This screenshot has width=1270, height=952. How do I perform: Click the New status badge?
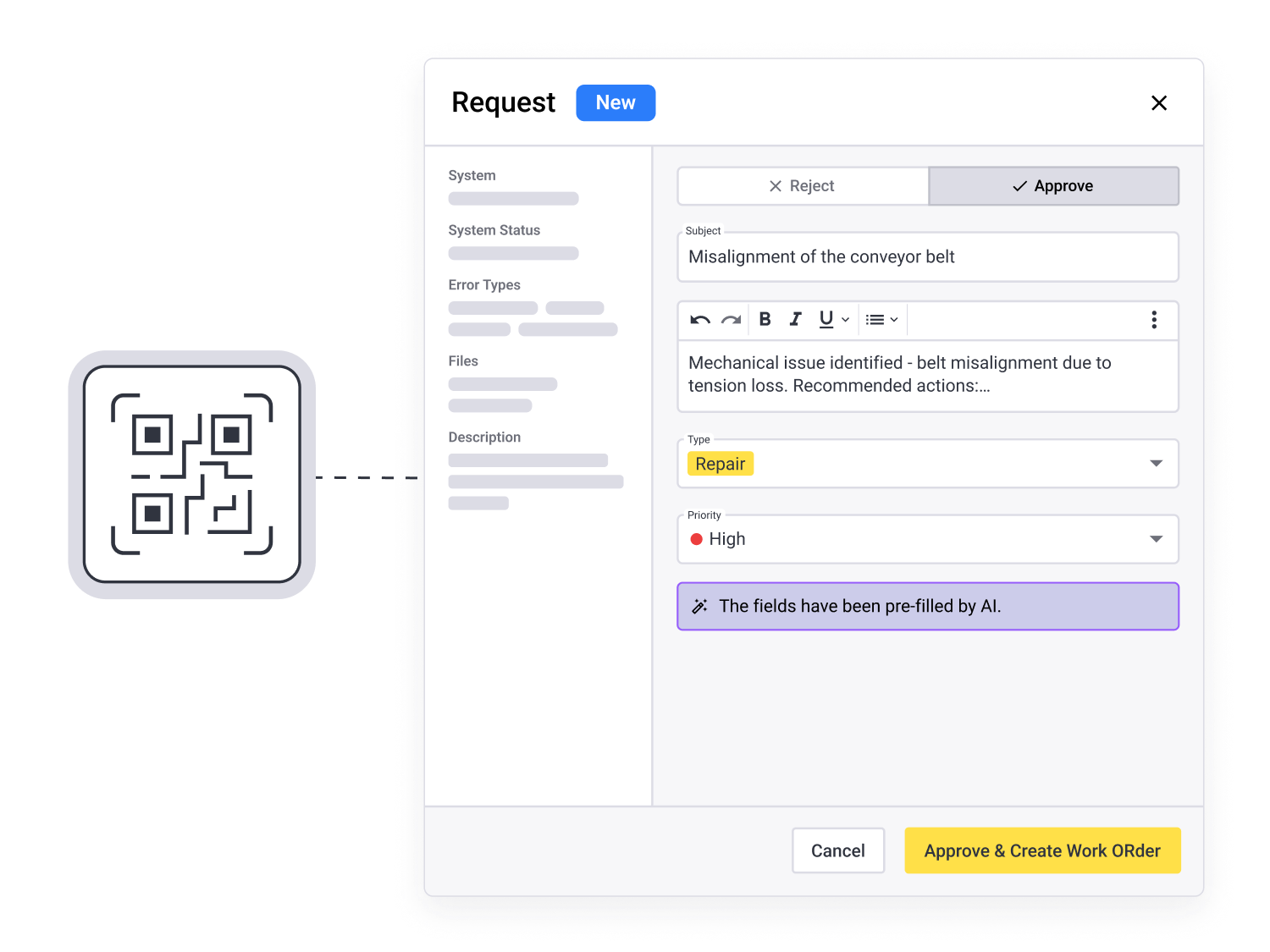(x=616, y=102)
